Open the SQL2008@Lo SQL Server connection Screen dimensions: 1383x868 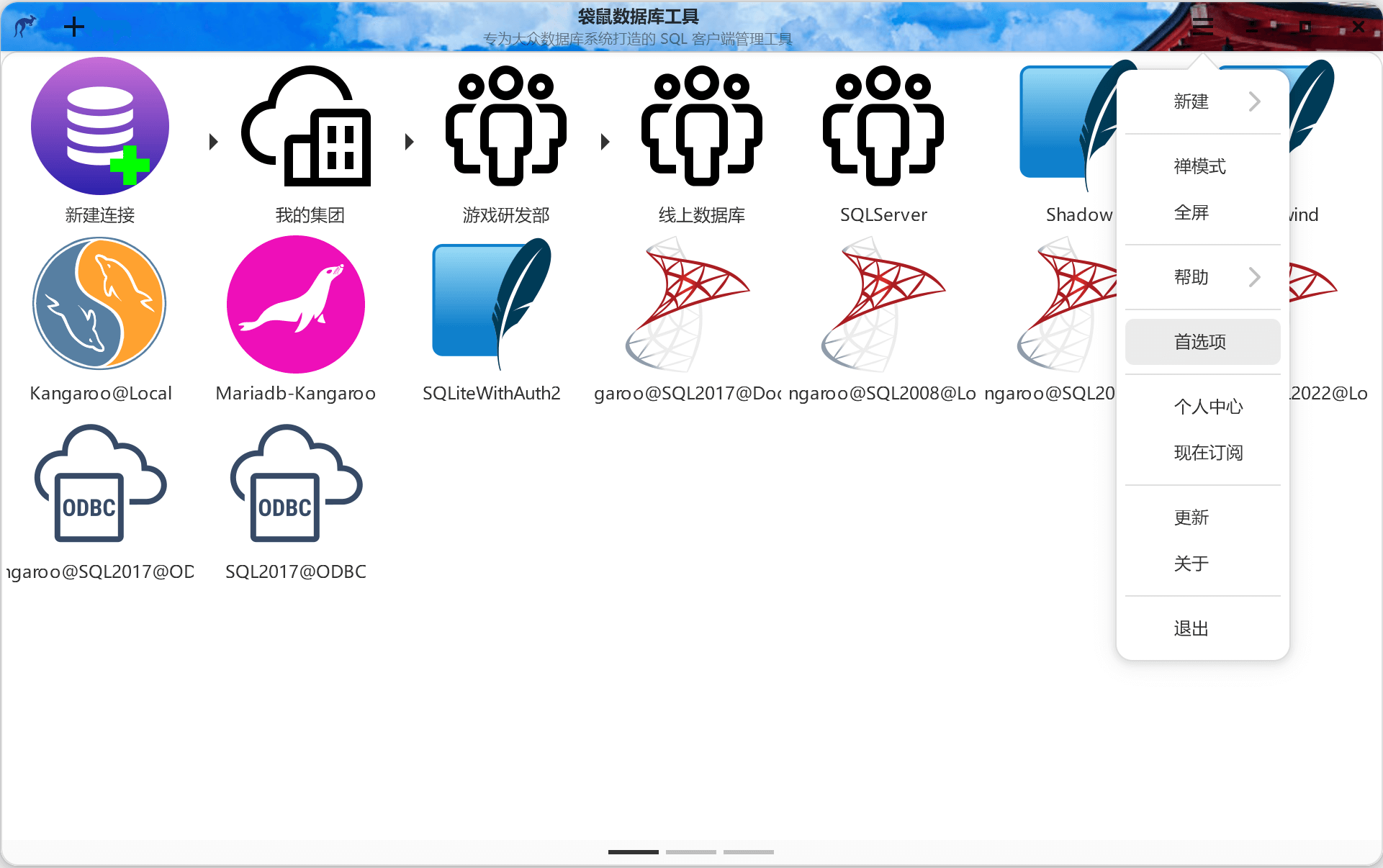pos(883,304)
